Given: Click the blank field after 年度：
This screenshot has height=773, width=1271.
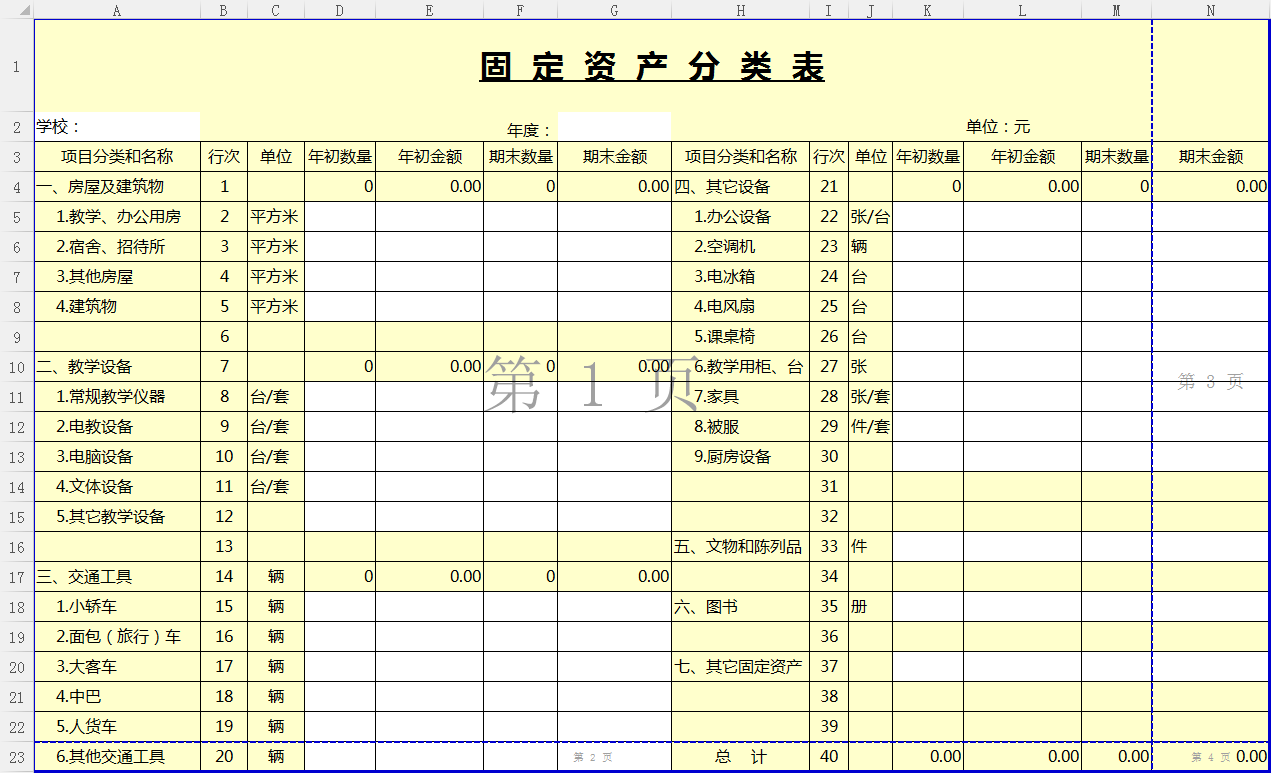Looking at the screenshot, I should pyautogui.click(x=614, y=128).
